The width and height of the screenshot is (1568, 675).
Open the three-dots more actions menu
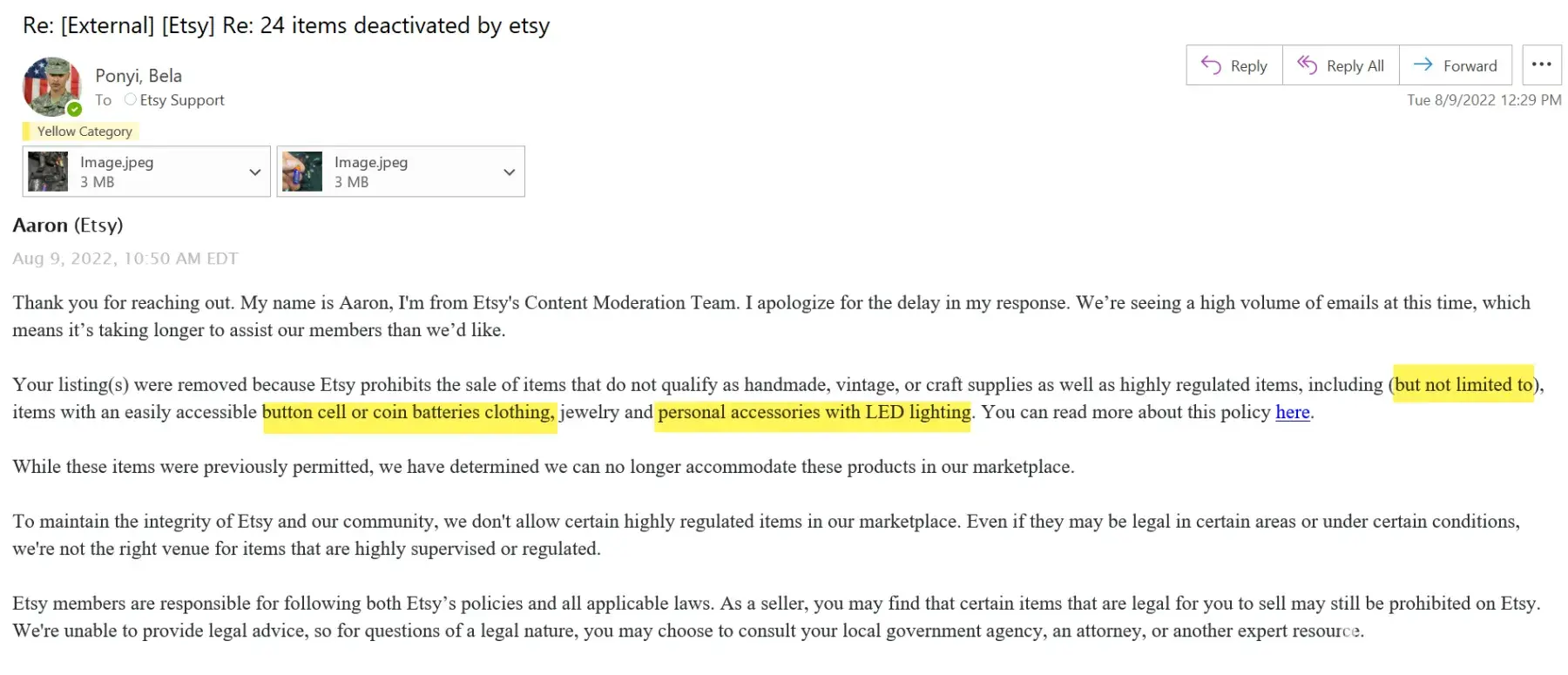tap(1541, 64)
